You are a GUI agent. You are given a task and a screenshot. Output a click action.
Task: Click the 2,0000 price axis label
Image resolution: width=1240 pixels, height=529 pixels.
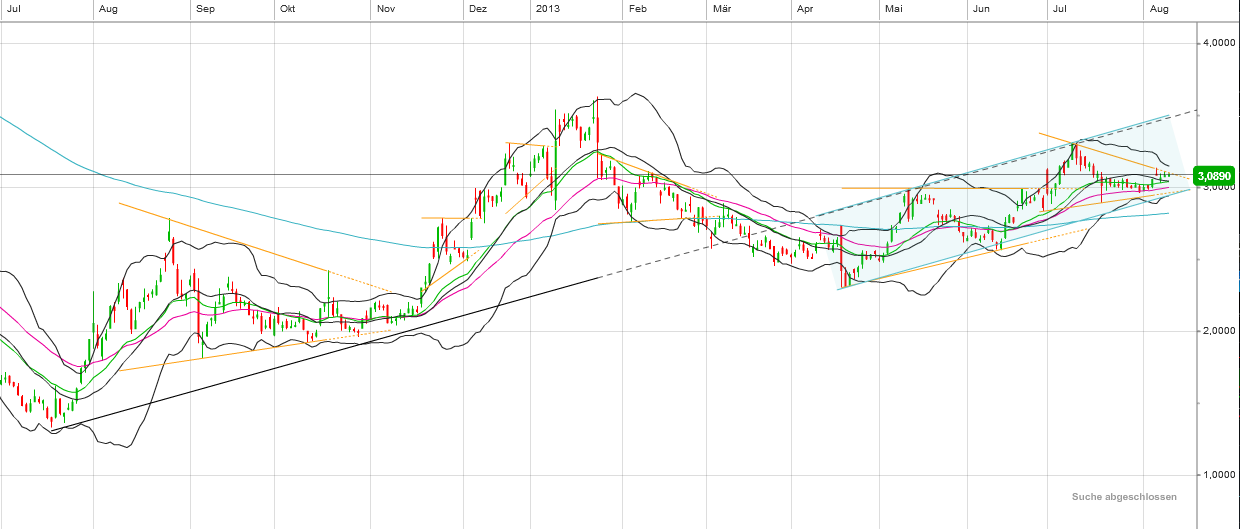pyautogui.click(x=1220, y=331)
